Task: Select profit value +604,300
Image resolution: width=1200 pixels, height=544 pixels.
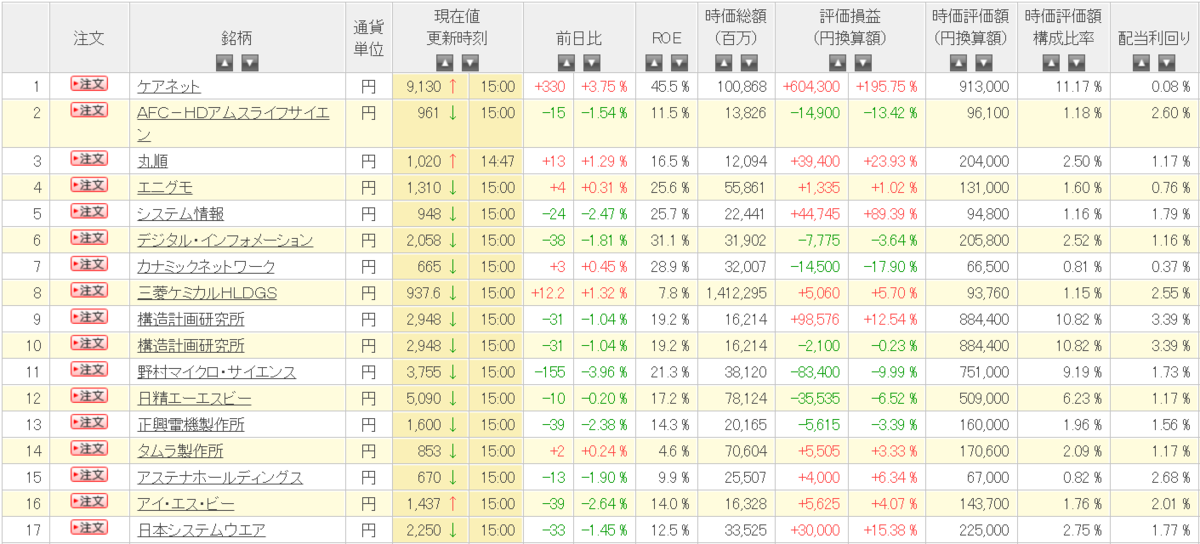Action: tap(812, 87)
